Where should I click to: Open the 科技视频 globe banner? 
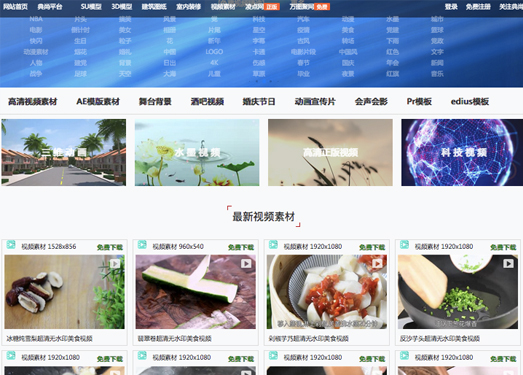point(462,152)
